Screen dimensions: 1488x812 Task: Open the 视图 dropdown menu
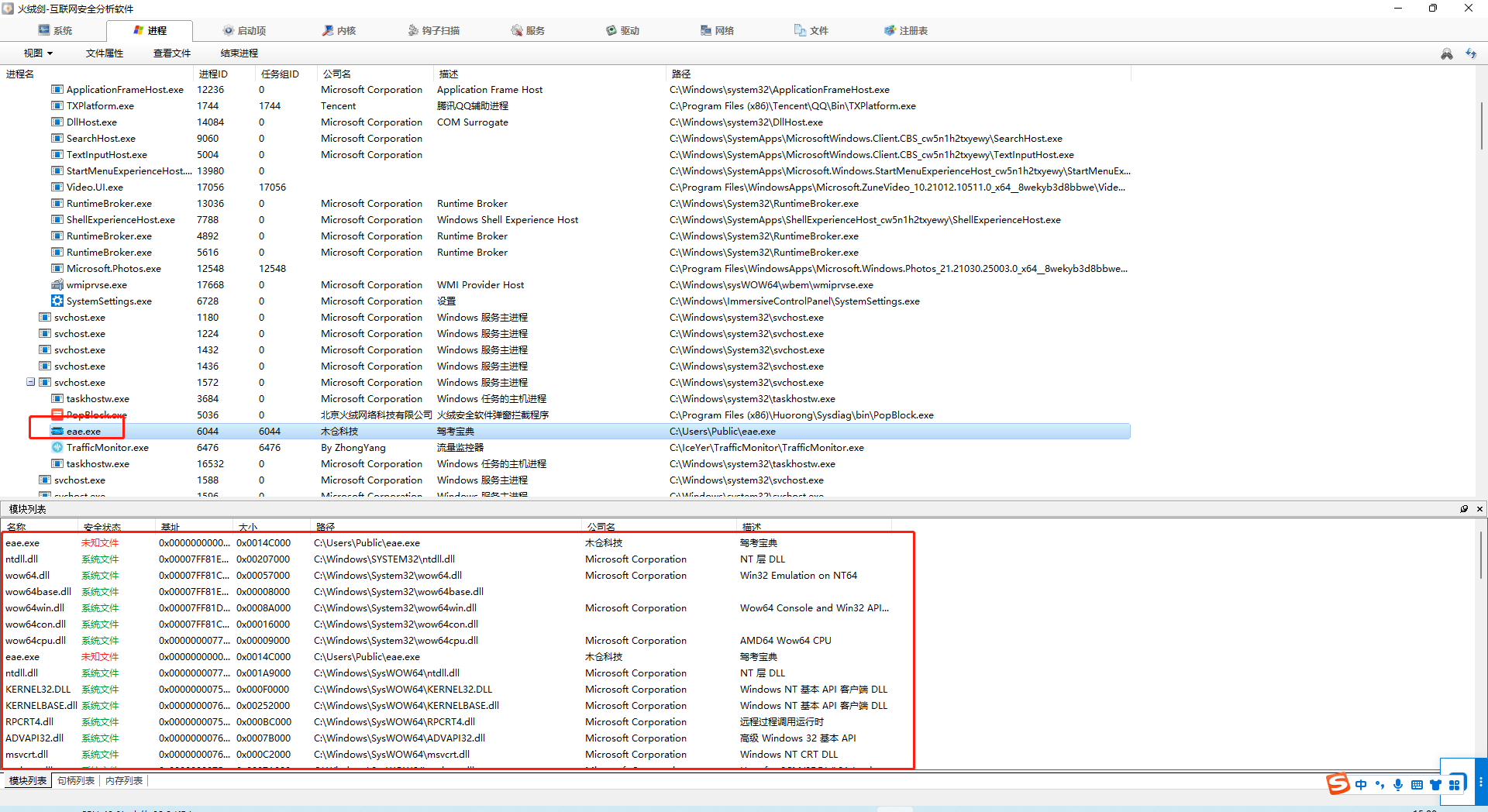point(38,53)
